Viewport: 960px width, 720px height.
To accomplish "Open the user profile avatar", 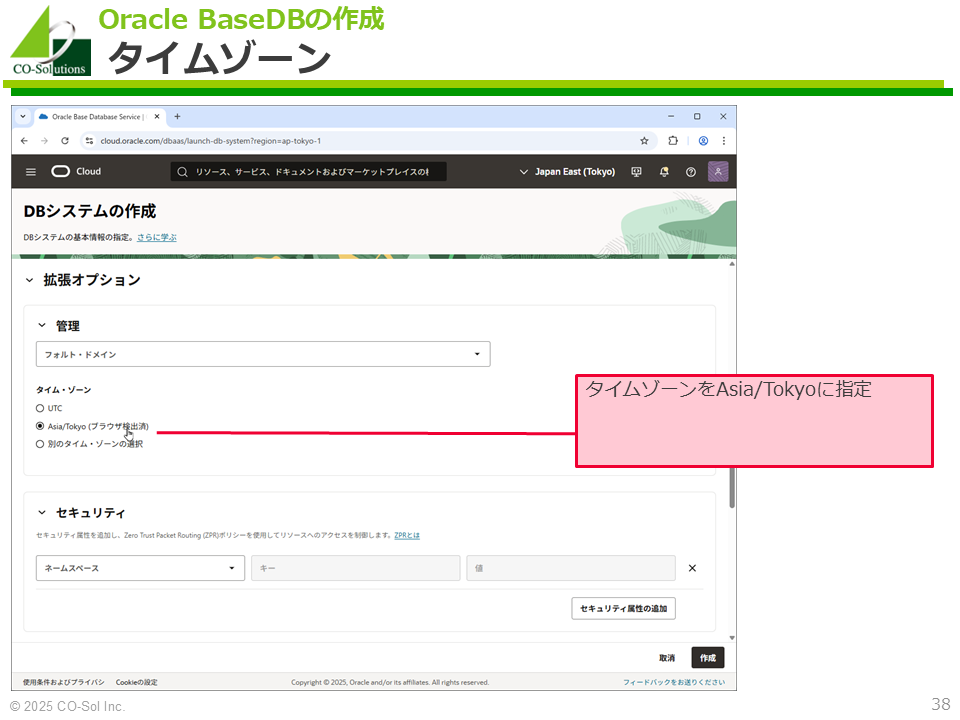I will [x=718, y=171].
